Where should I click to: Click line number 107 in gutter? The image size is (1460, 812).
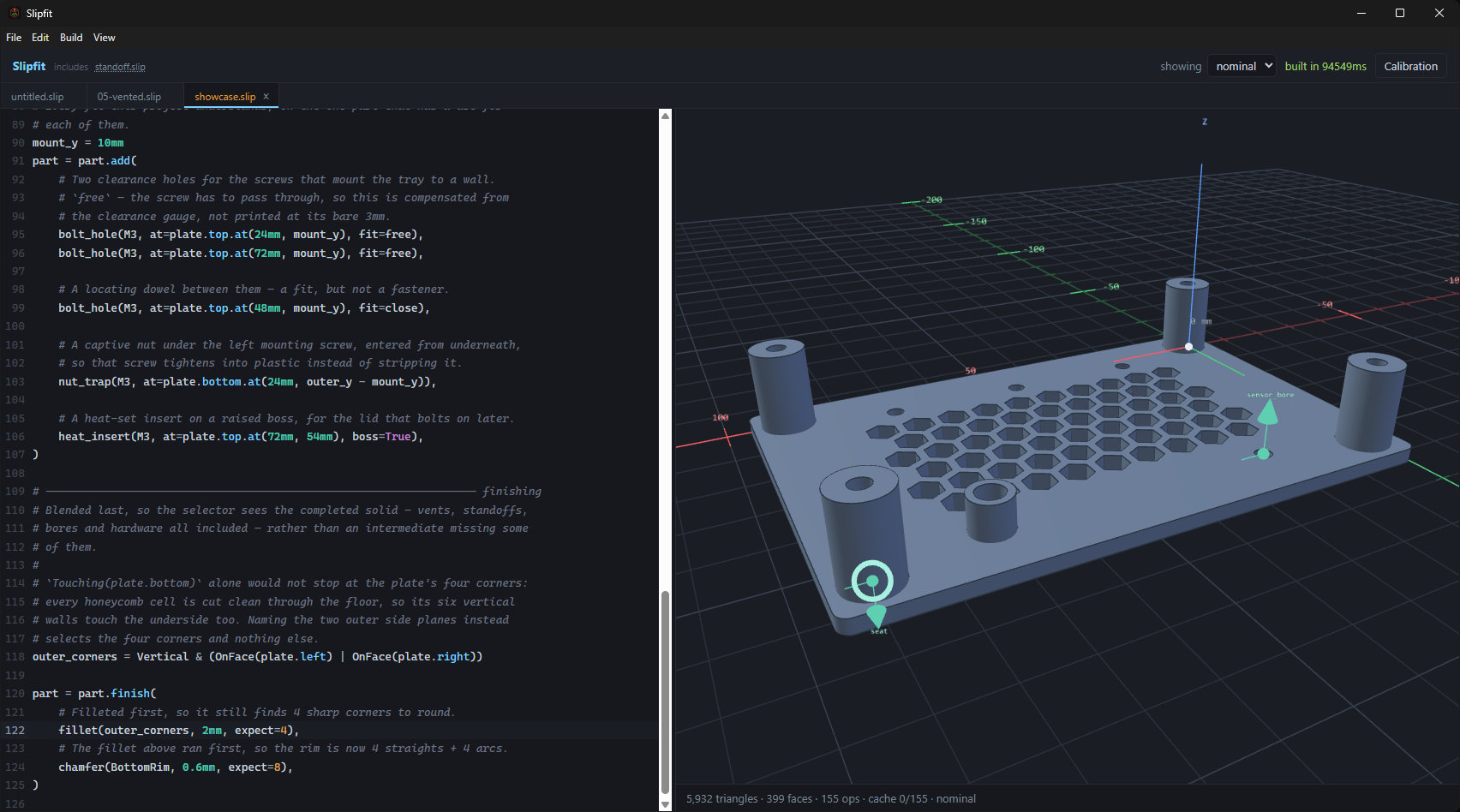pos(15,455)
